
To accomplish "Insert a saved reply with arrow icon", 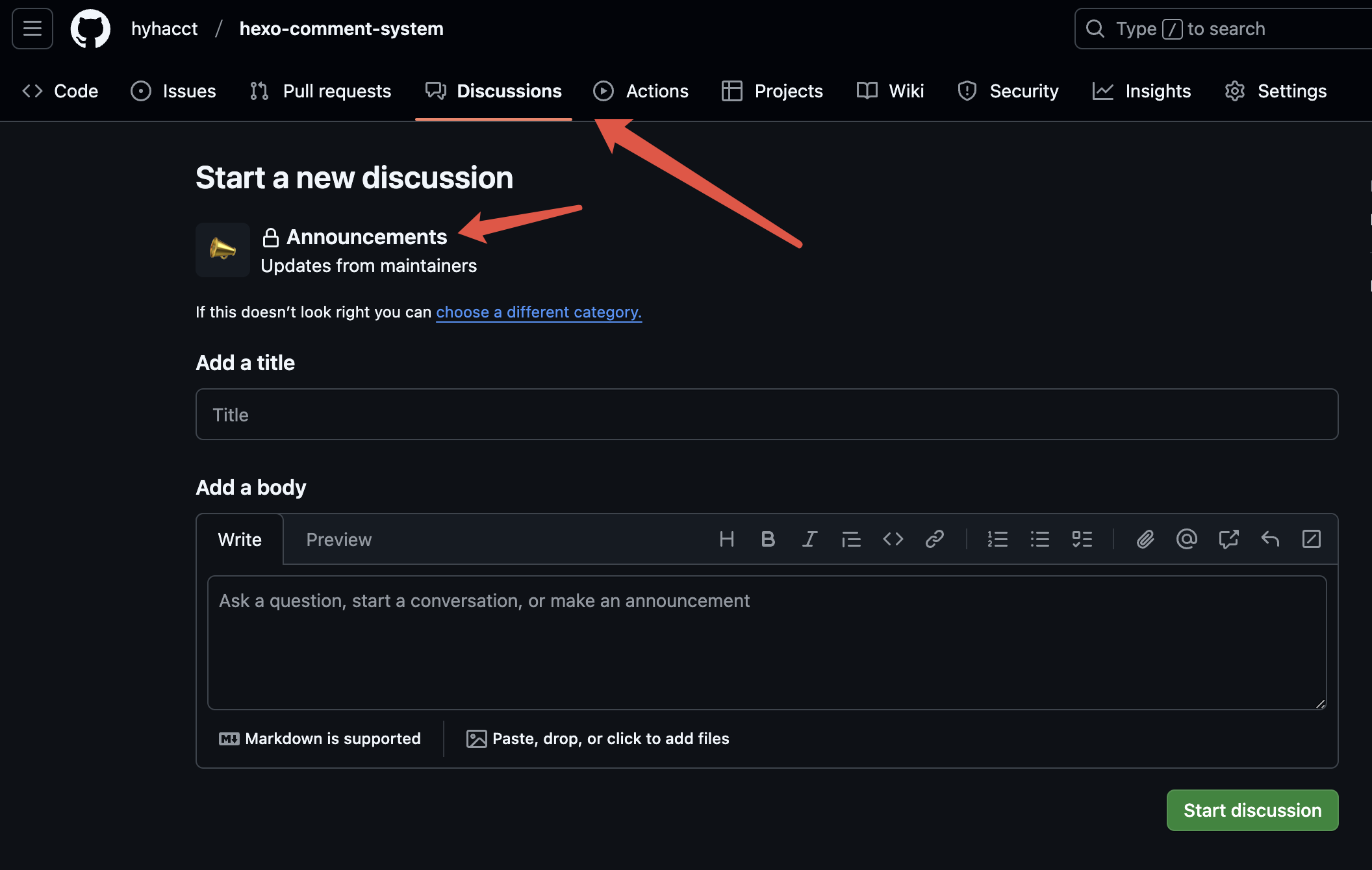I will (1270, 539).
